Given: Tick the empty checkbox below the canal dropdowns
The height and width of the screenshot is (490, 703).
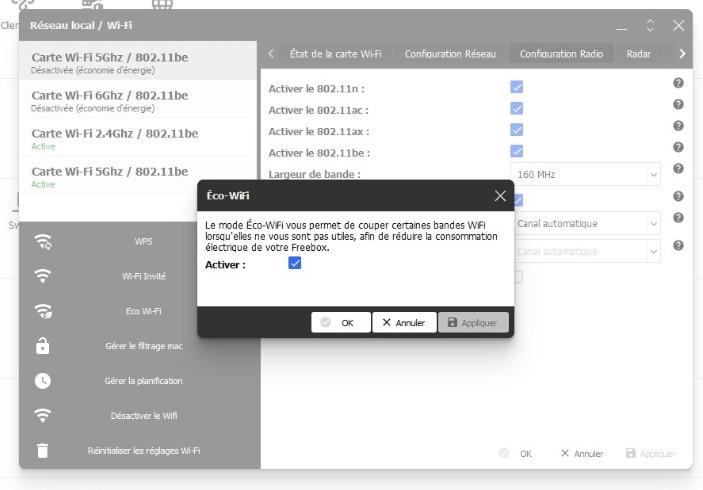Looking at the screenshot, I should click(519, 277).
